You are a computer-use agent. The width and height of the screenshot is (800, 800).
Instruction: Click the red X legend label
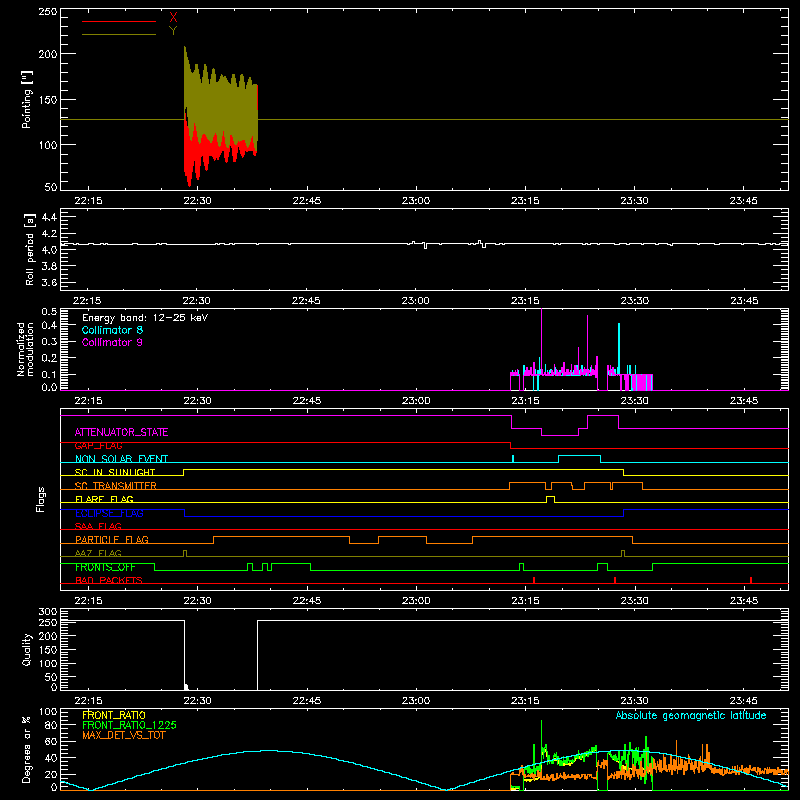click(x=173, y=18)
